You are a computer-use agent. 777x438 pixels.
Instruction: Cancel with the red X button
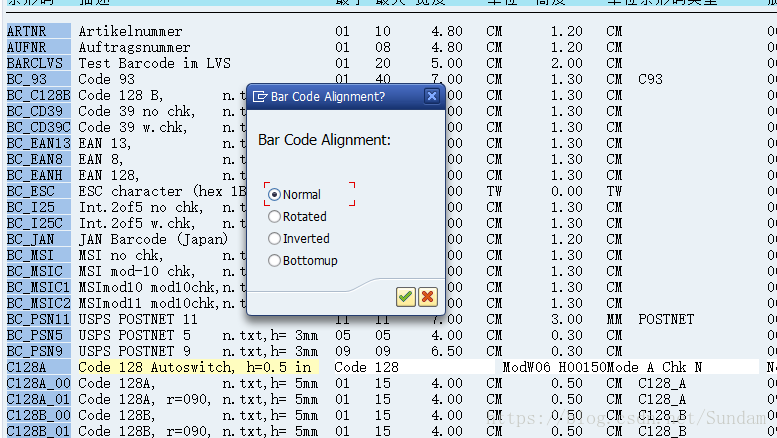tap(428, 297)
